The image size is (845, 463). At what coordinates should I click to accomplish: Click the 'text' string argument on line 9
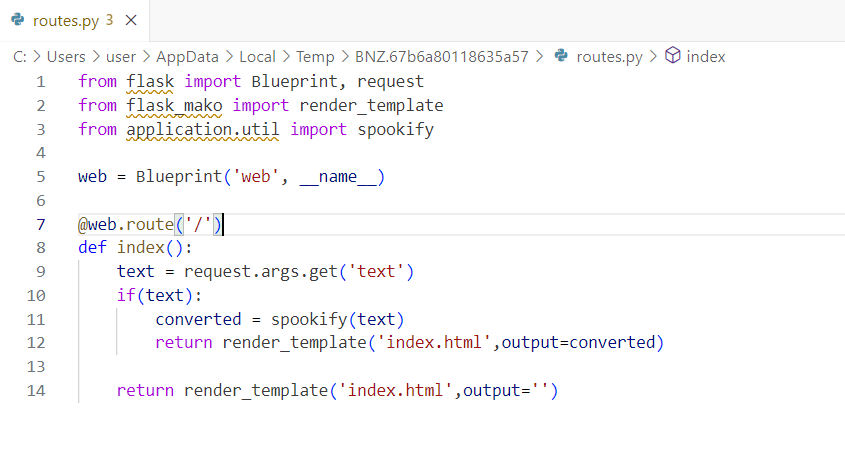376,272
